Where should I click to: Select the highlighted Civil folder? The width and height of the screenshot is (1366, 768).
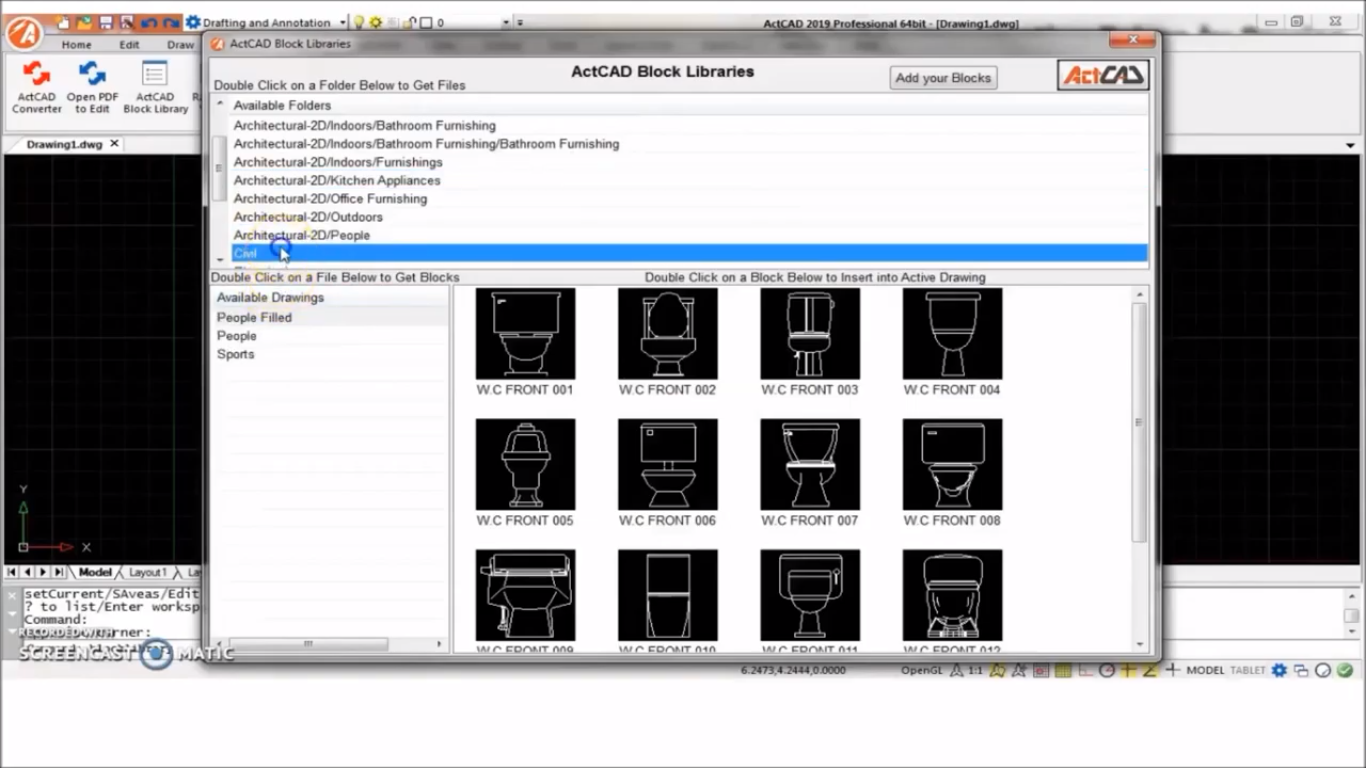[689, 254]
